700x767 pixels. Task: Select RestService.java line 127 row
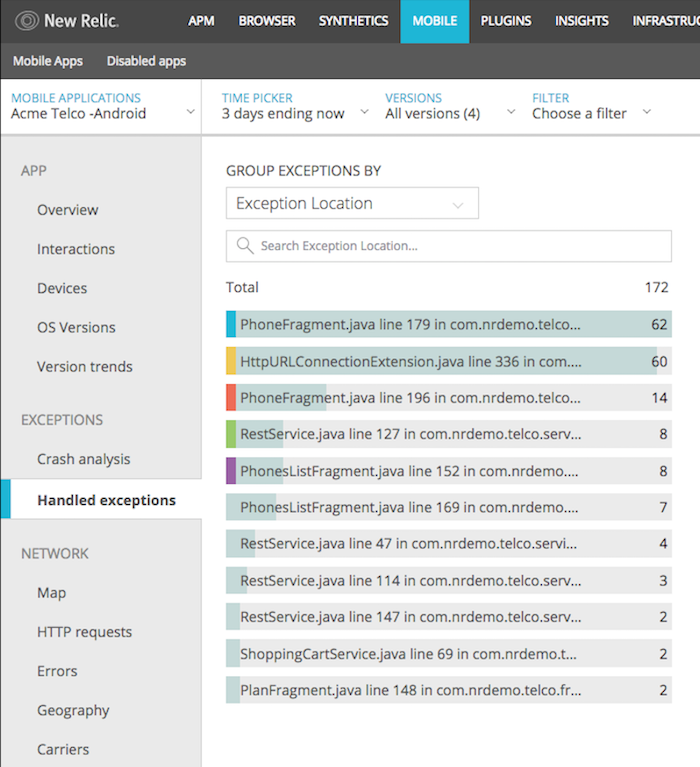[x=449, y=434]
